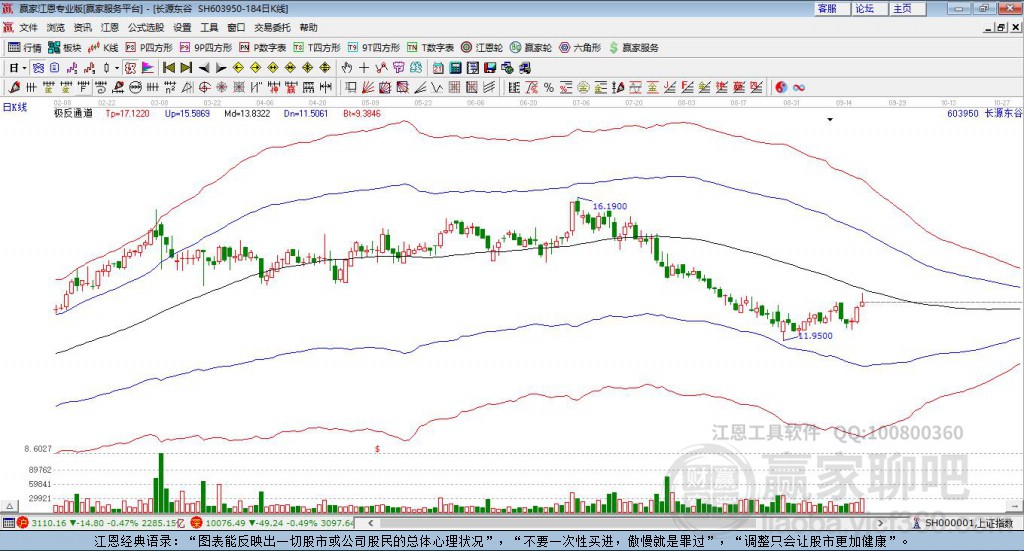The height and width of the screenshot is (551, 1024).
Task: Open the P四方形 tool
Action: pyautogui.click(x=149, y=48)
